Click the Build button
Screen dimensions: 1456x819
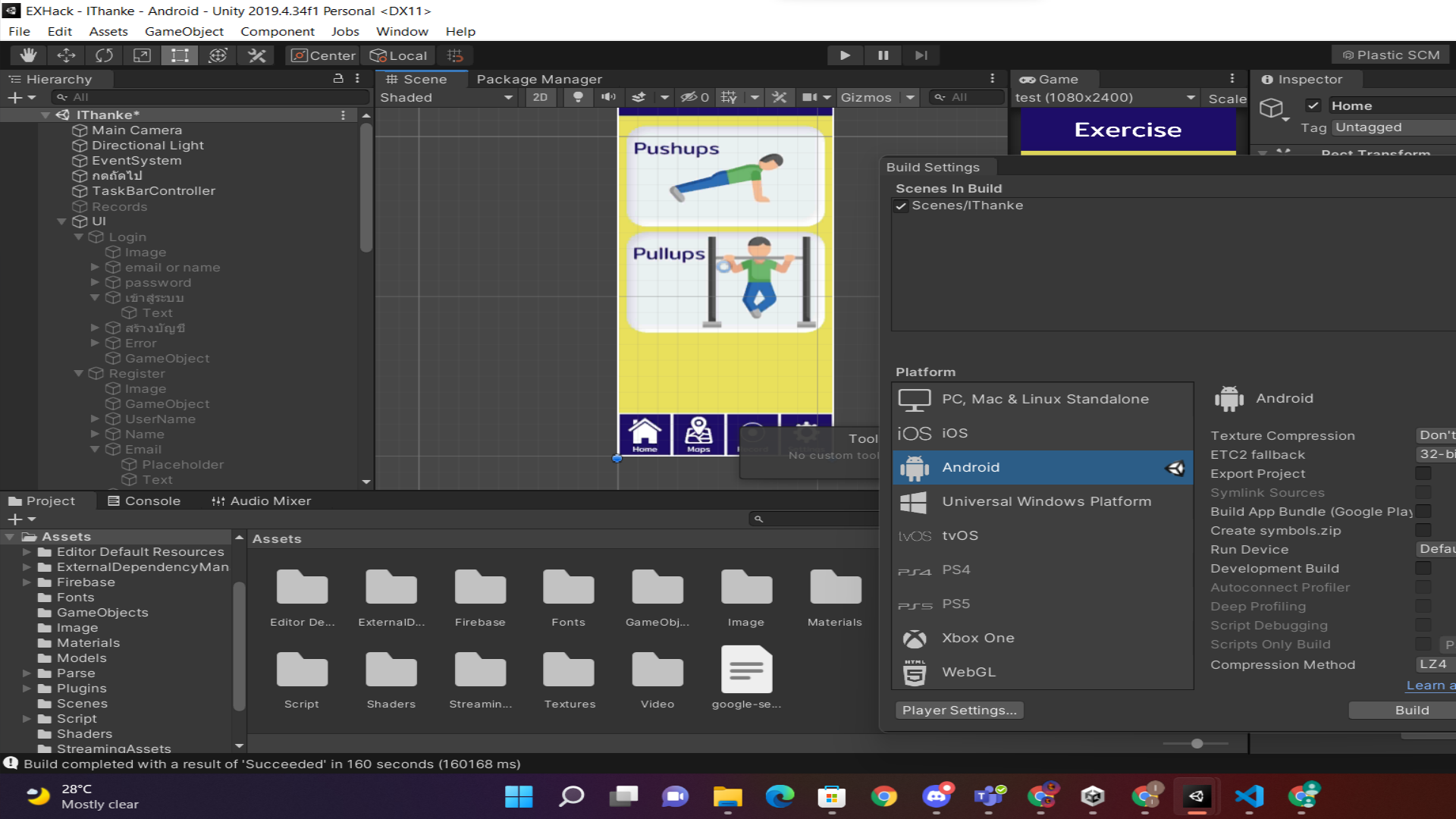(1410, 710)
